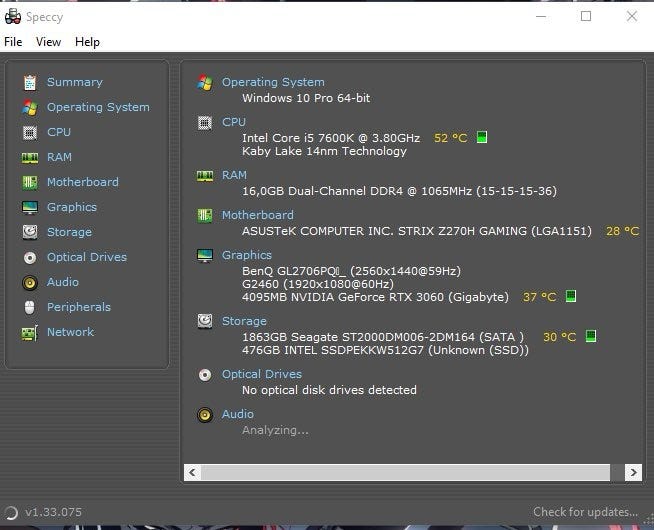This screenshot has width=654, height=530.
Task: Click the RAM heading link in summary
Action: point(234,175)
